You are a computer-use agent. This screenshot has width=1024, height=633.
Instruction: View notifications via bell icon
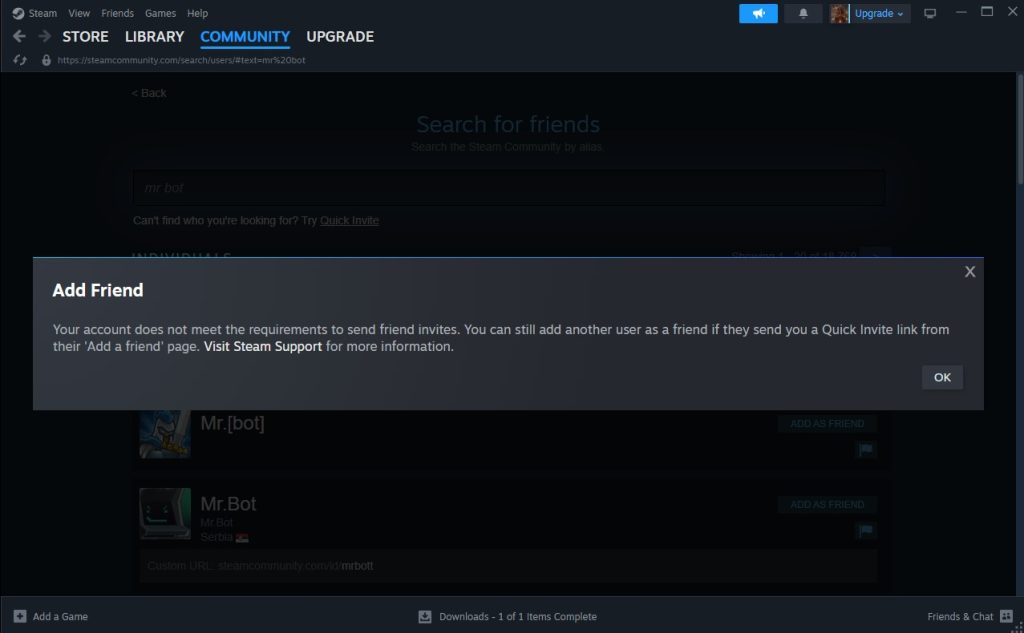[803, 13]
